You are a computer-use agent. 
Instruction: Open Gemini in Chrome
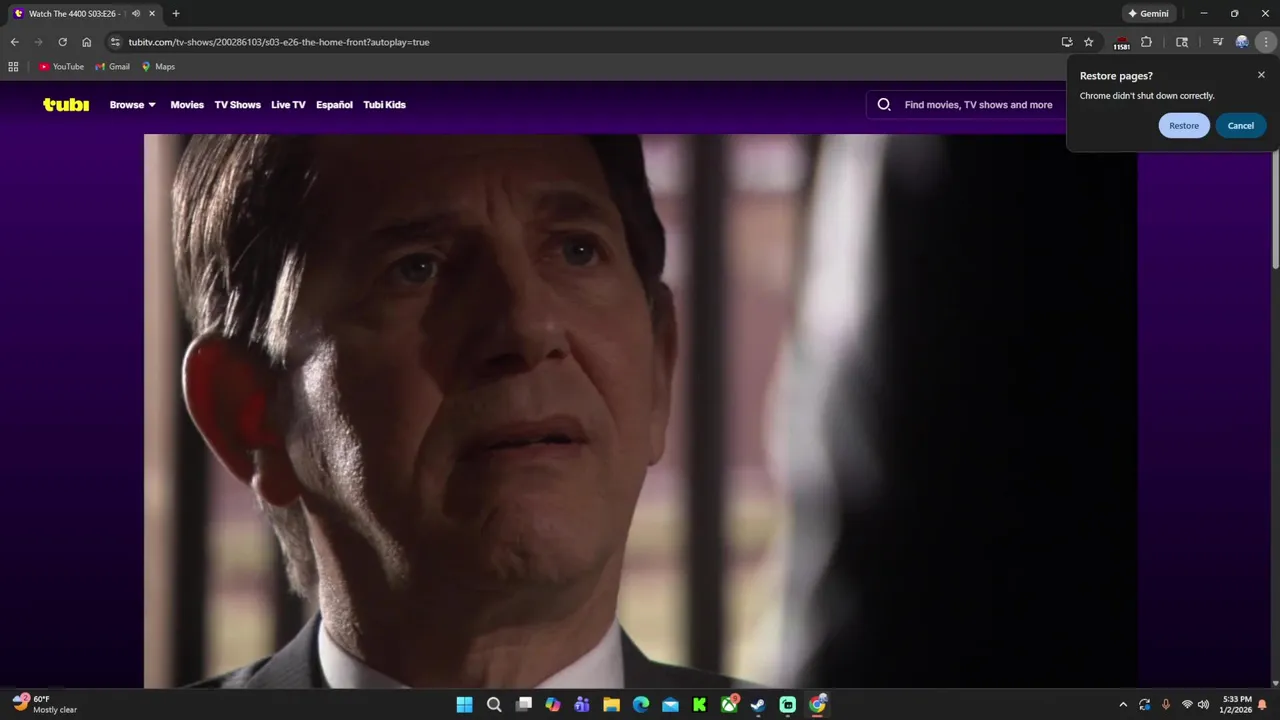coord(1148,13)
